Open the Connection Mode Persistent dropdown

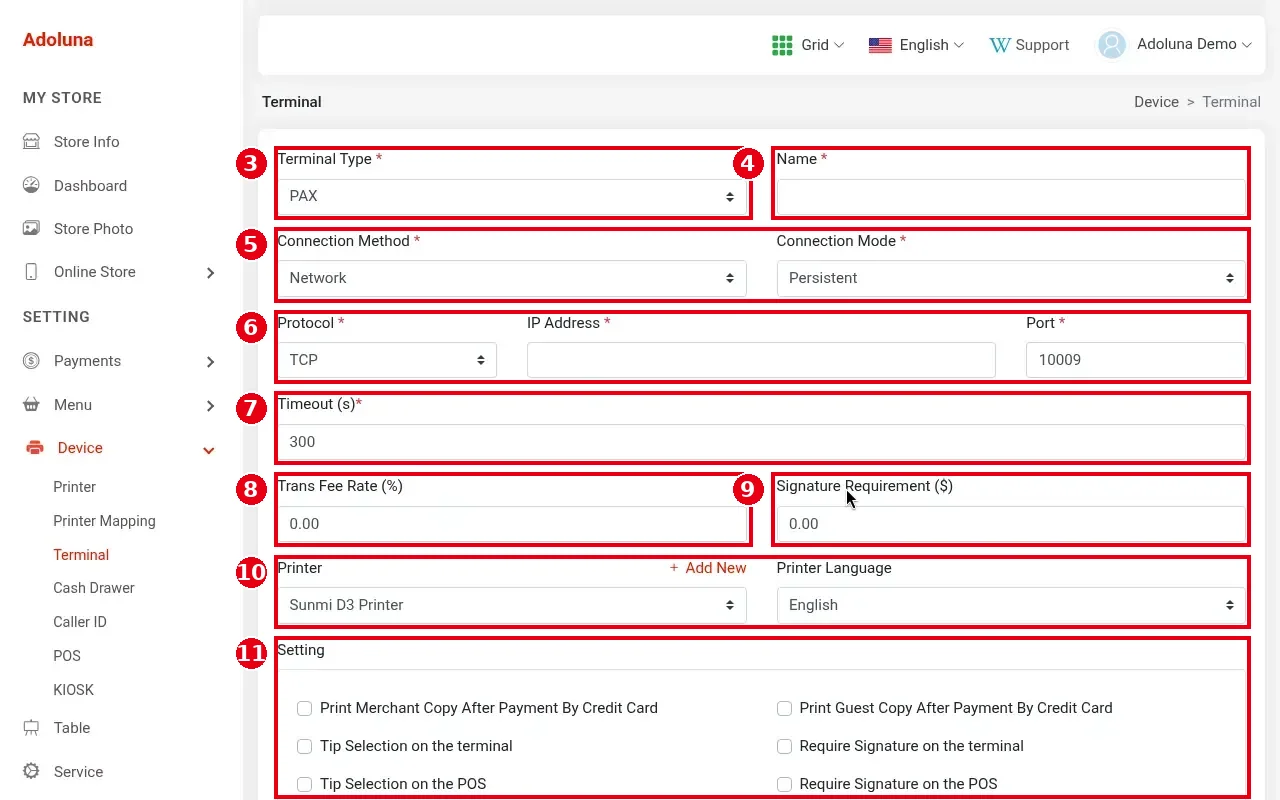(1011, 278)
